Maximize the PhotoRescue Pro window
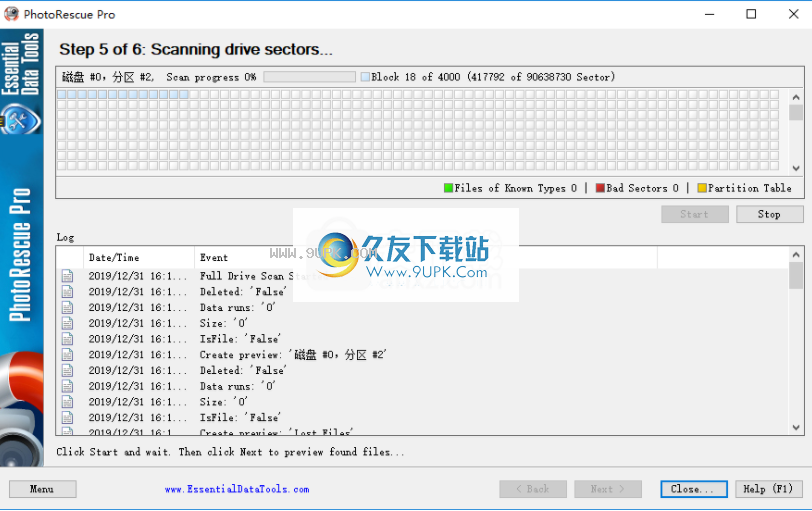Viewport: 812px width, 511px height. (x=751, y=14)
